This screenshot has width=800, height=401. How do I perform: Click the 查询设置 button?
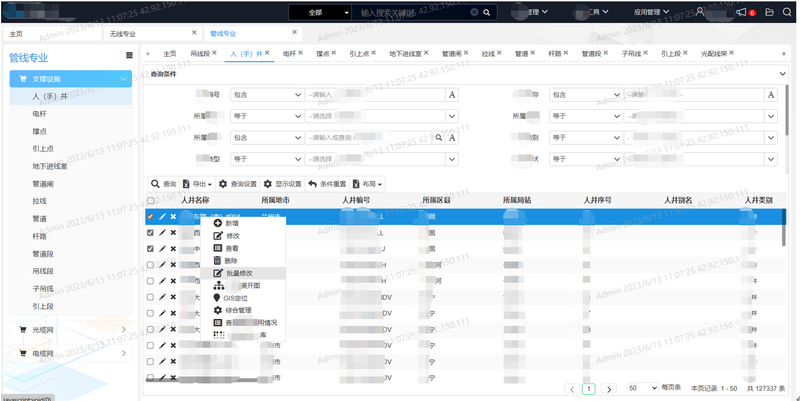(238, 184)
